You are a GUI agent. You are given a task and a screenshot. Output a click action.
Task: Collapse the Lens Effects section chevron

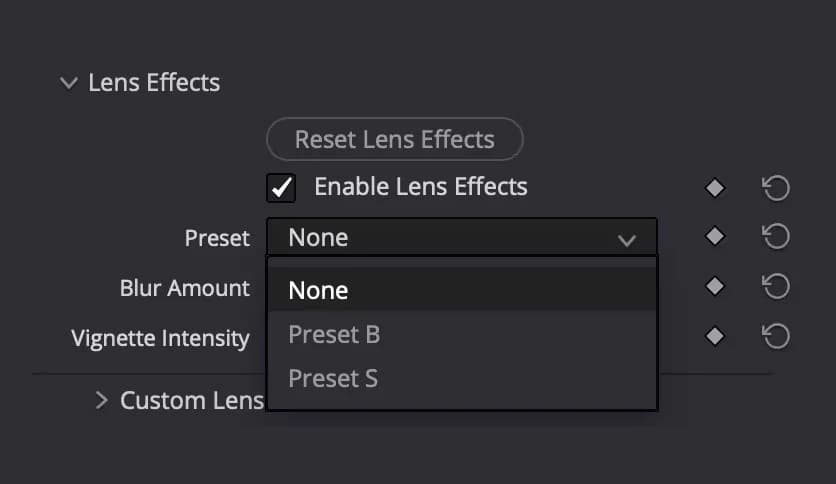click(68, 83)
